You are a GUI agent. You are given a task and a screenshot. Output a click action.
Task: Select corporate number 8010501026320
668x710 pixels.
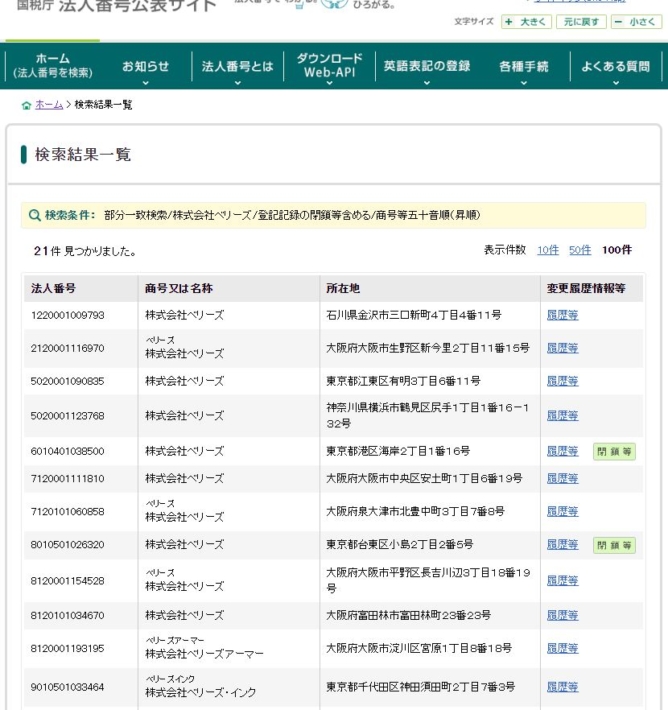point(67,545)
